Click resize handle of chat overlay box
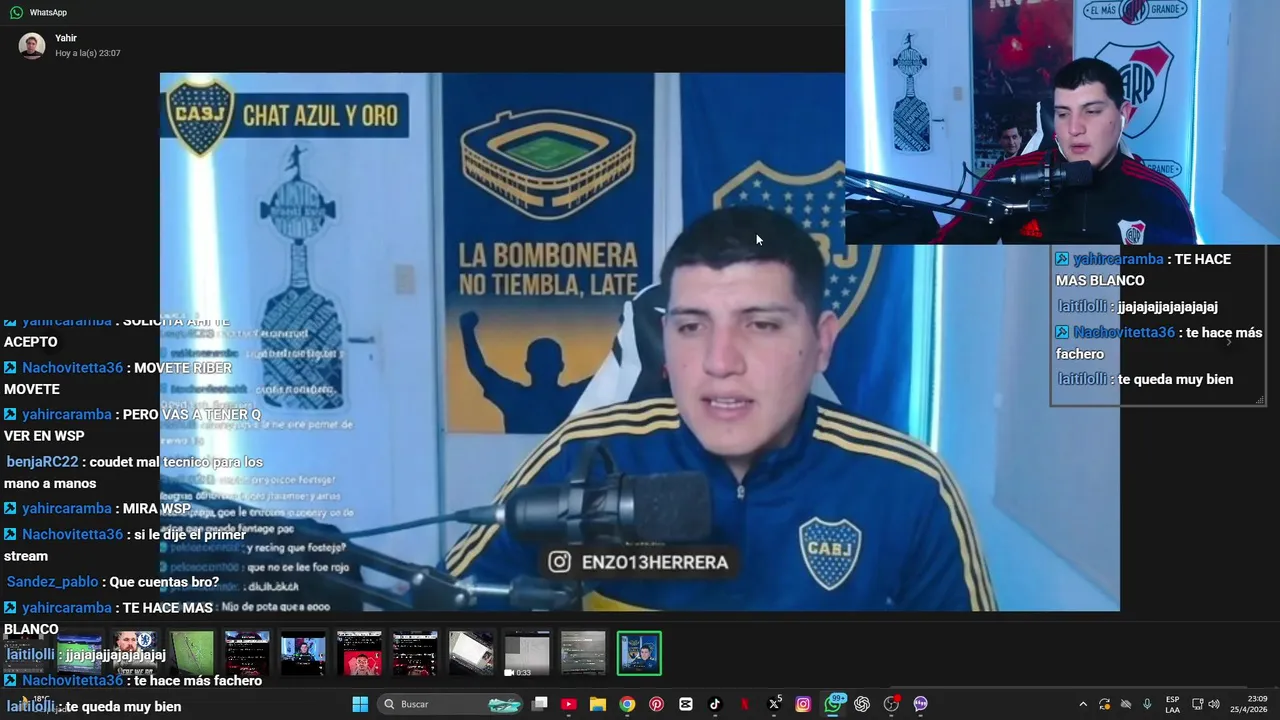The height and width of the screenshot is (720, 1280). [x=1259, y=400]
